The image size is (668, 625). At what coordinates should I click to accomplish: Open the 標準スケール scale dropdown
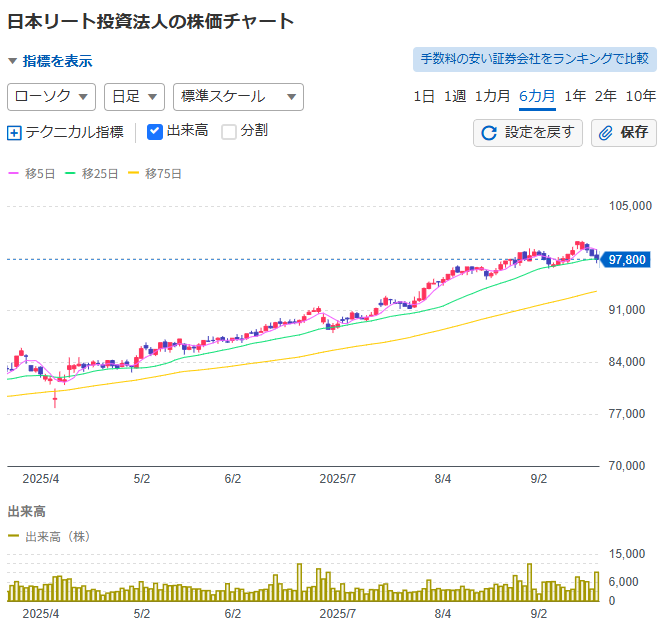239,97
